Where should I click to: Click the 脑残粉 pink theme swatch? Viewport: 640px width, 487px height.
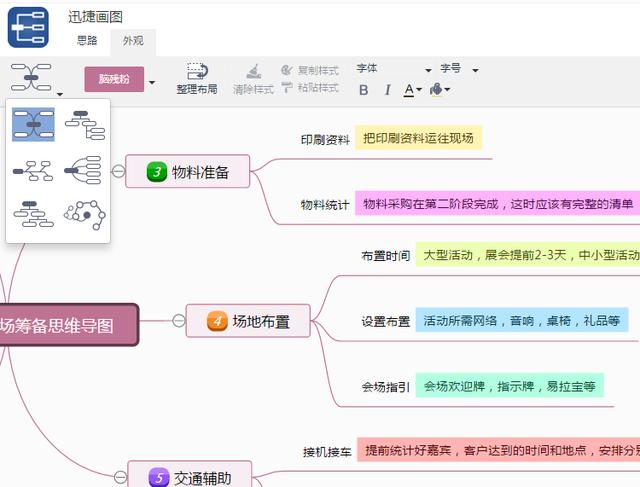(114, 80)
